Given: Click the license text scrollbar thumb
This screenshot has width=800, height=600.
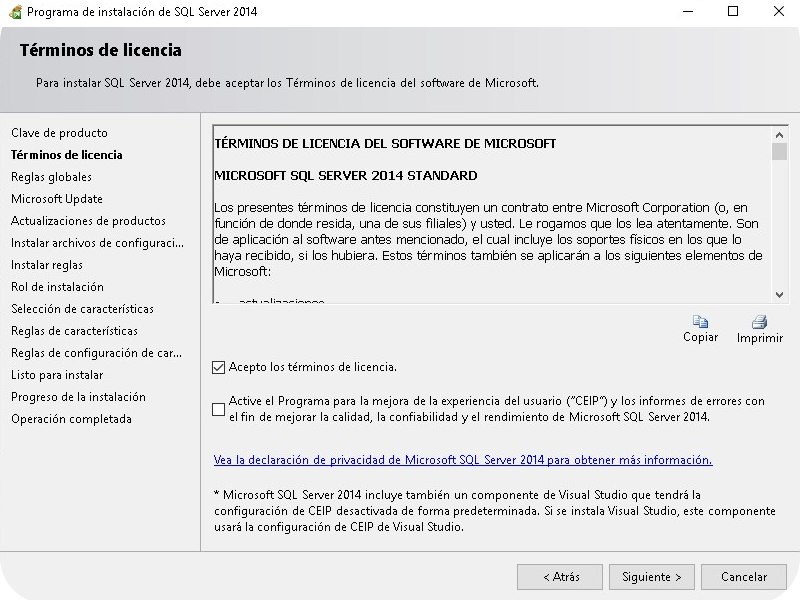Looking at the screenshot, I should (x=780, y=152).
